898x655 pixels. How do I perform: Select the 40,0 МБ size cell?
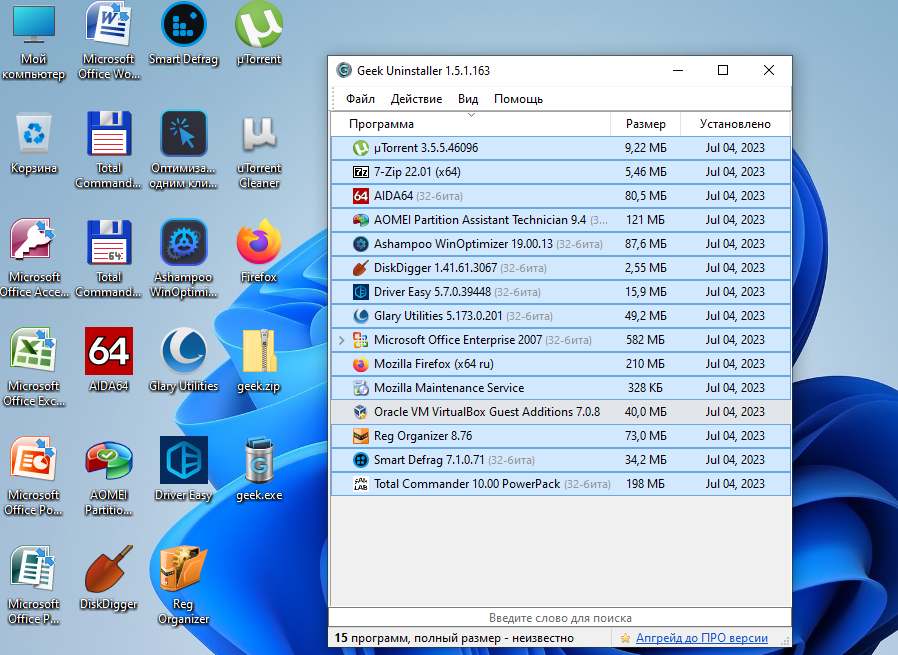pos(645,412)
